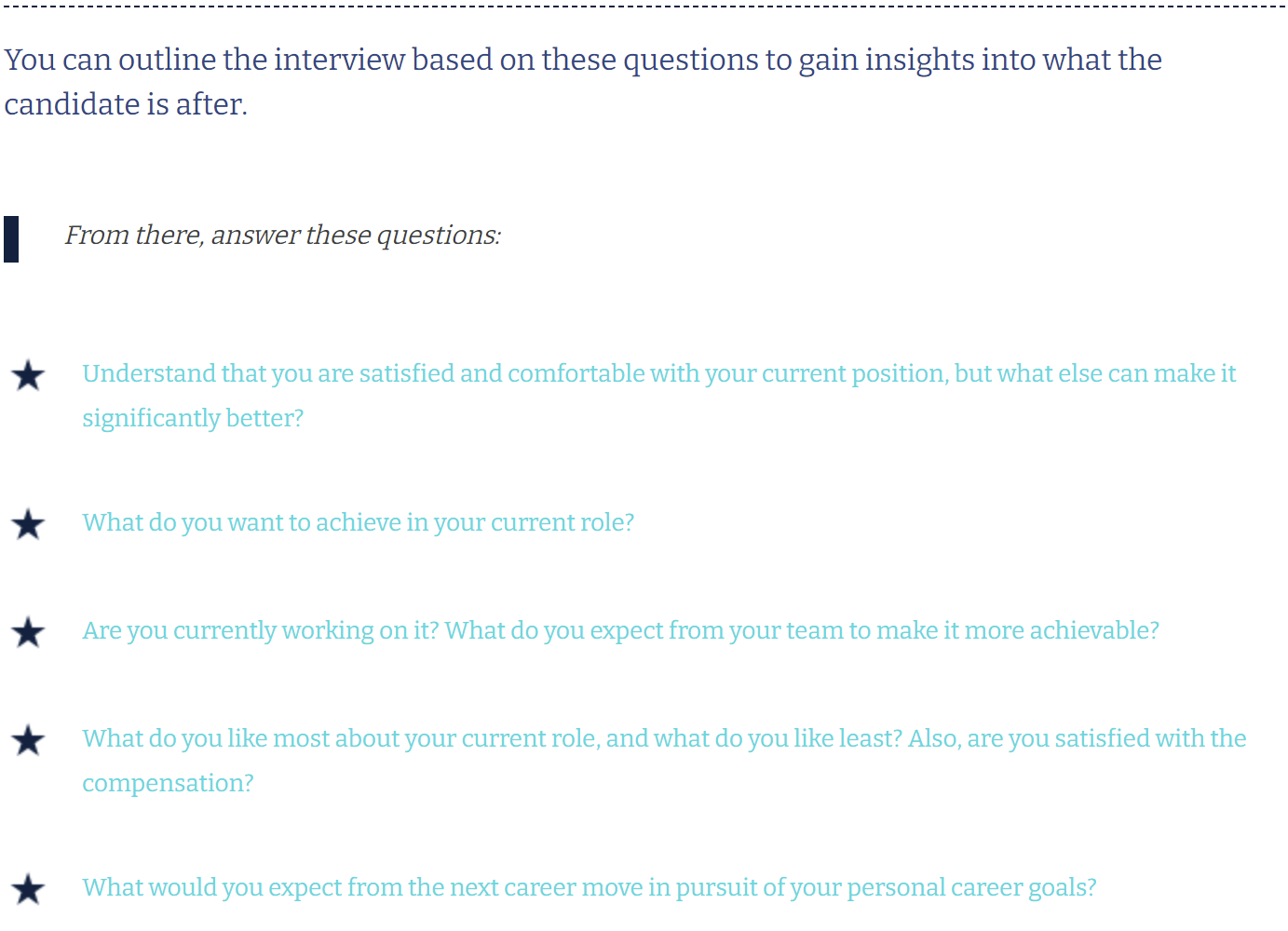Click the star beside 'What do you like most'
1288x931 pixels.
pyautogui.click(x=28, y=740)
